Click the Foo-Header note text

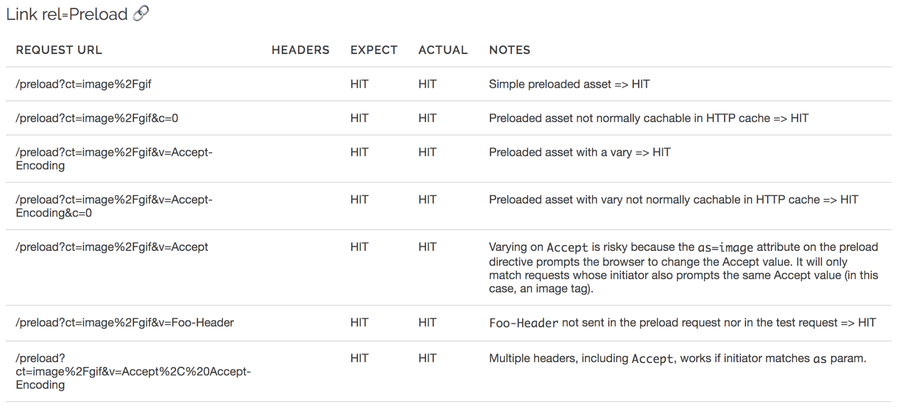click(x=682, y=322)
